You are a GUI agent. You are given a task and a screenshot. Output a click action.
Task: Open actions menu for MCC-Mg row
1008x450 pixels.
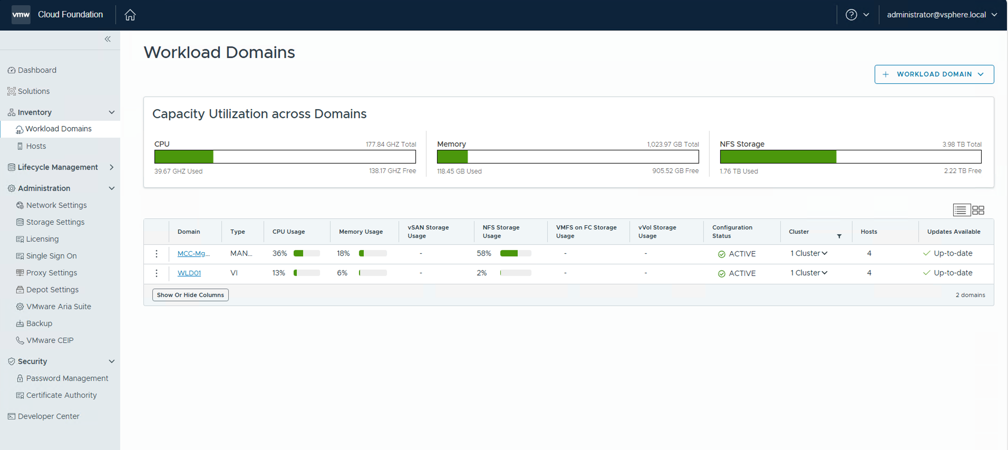click(156, 254)
